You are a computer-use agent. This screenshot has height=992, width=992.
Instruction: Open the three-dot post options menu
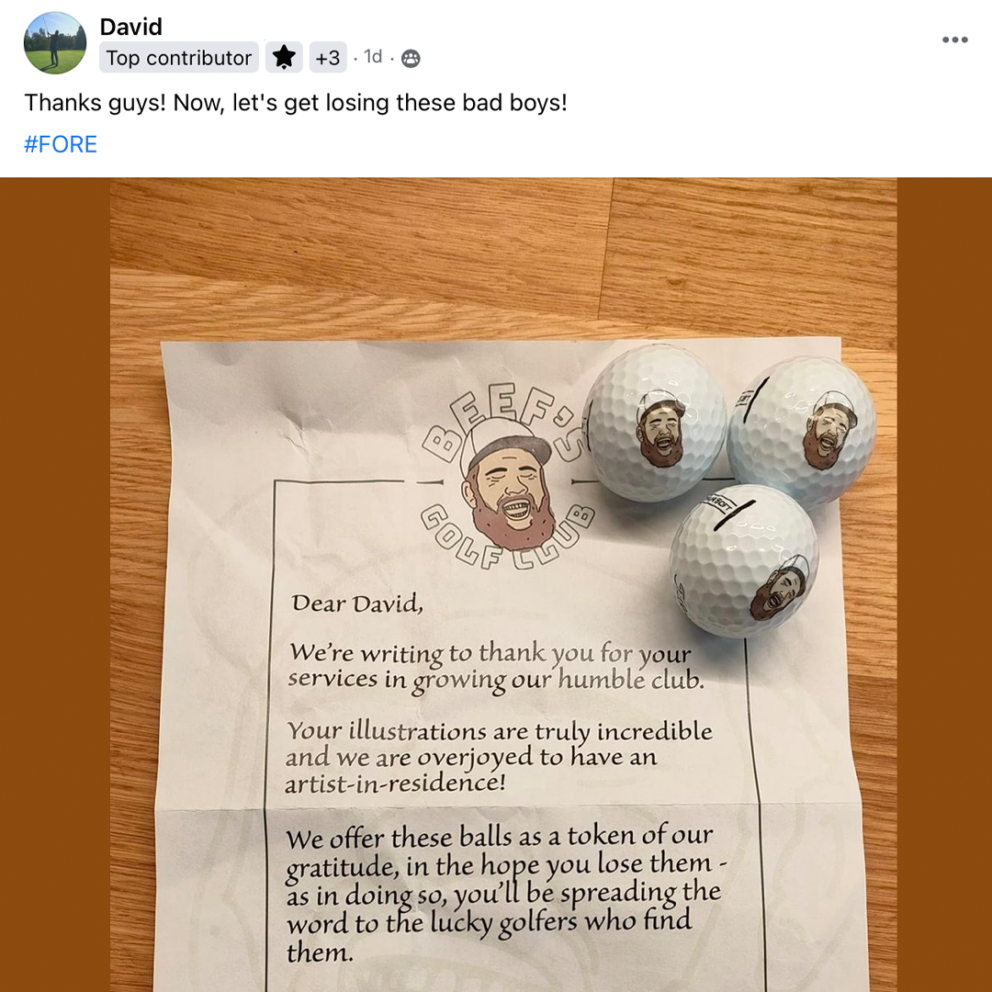(x=955, y=39)
